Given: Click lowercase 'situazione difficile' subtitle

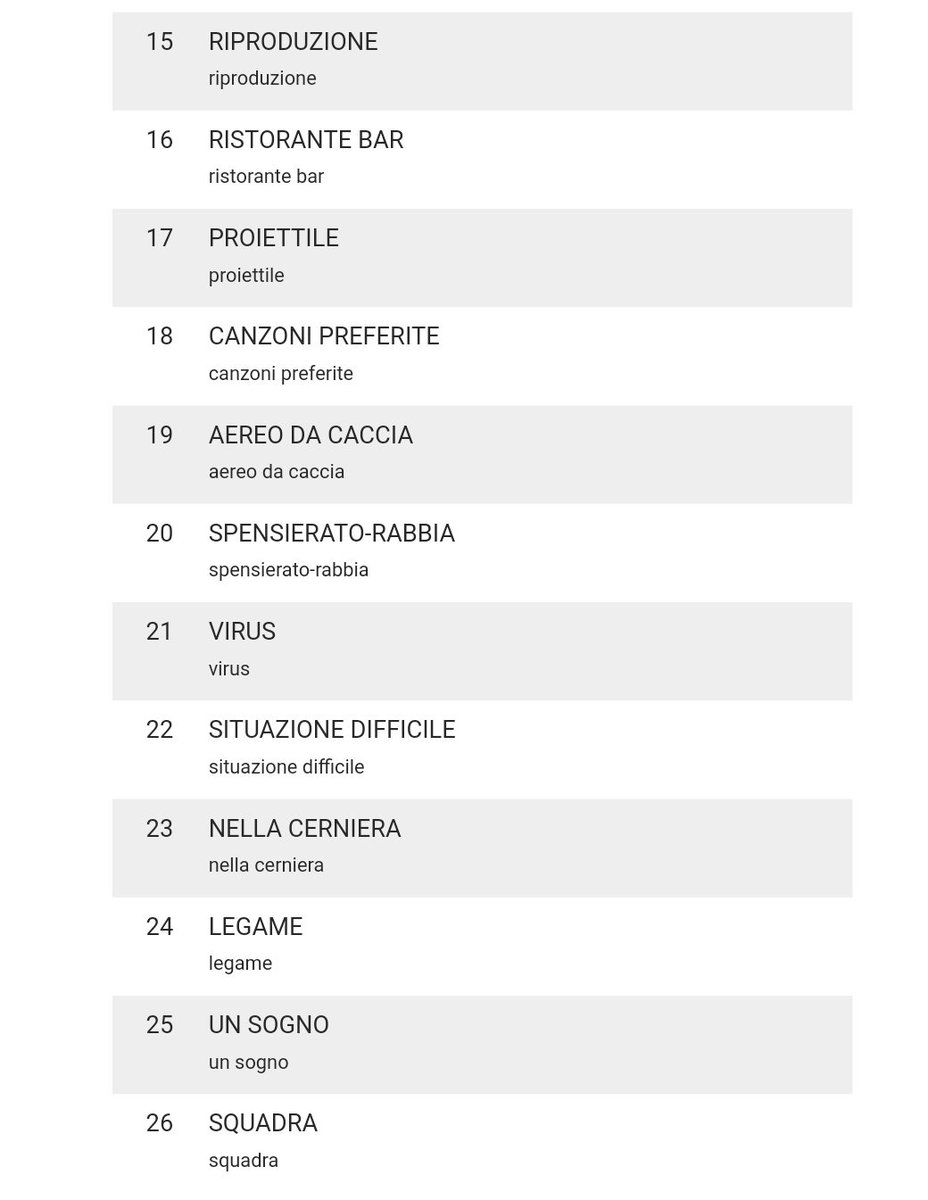Looking at the screenshot, I should pos(287,767).
